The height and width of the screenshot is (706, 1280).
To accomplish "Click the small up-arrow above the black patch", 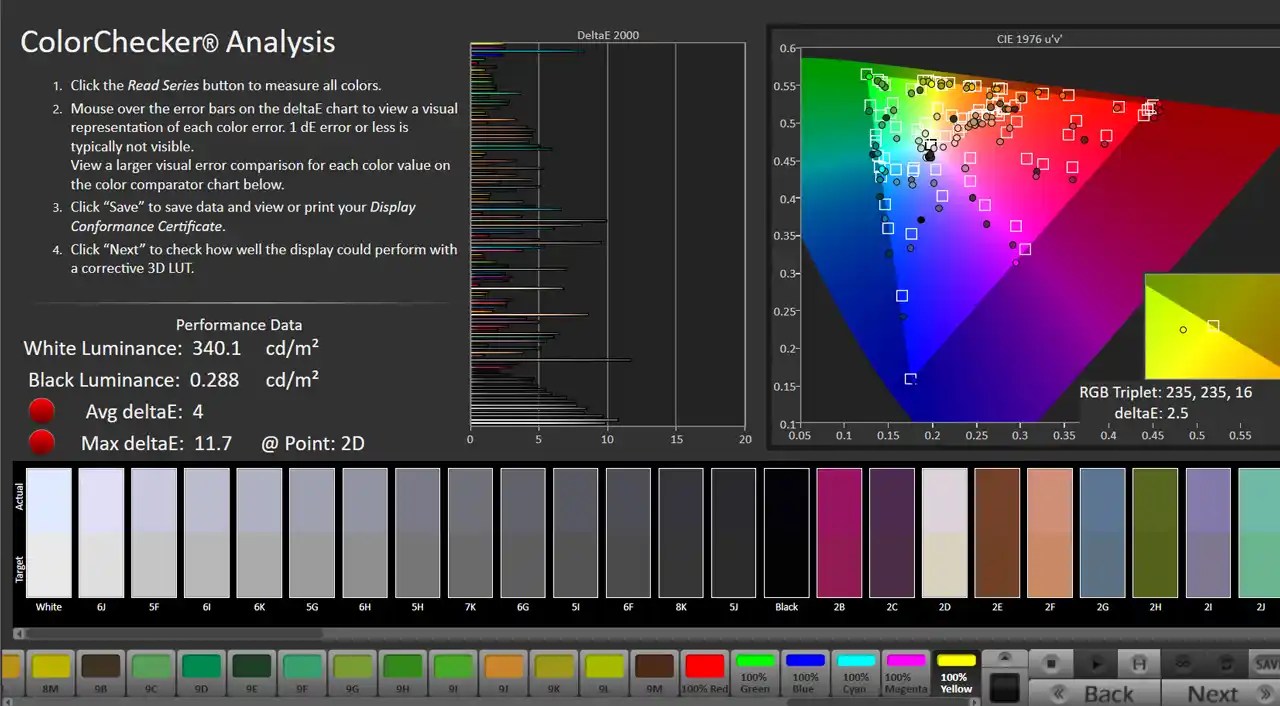I will pos(1004,658).
